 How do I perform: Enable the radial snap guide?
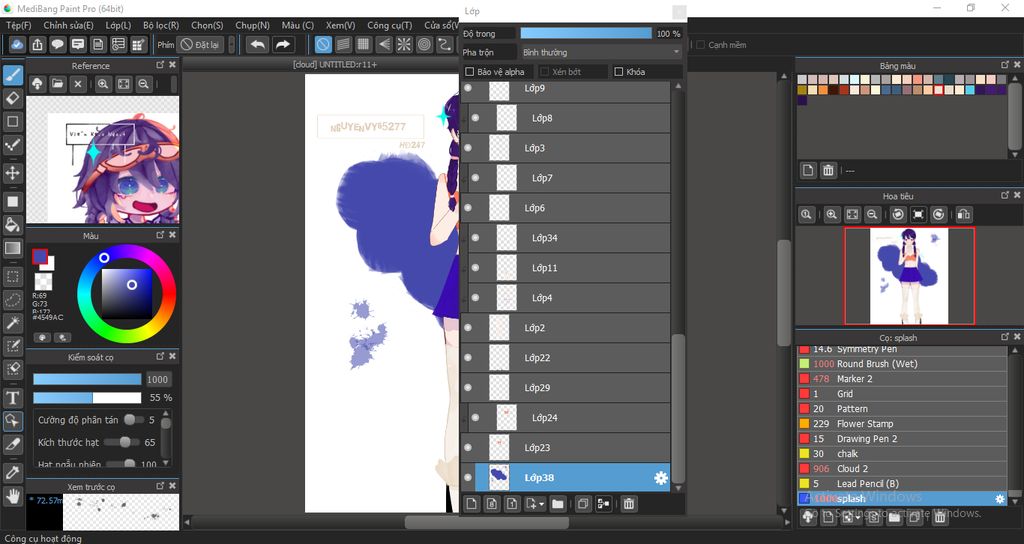point(404,44)
